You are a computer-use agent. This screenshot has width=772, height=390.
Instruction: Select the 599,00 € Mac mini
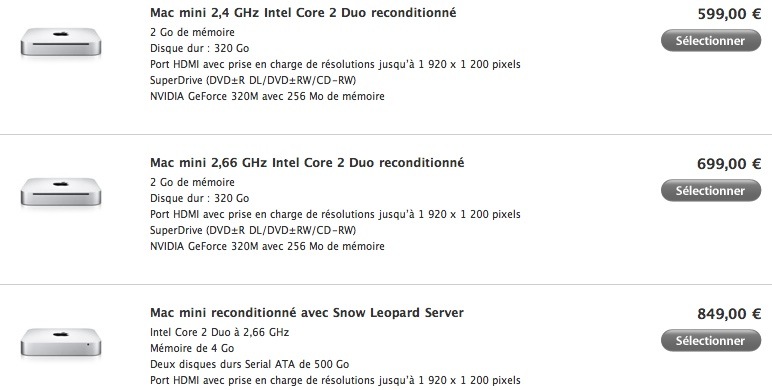click(x=710, y=41)
